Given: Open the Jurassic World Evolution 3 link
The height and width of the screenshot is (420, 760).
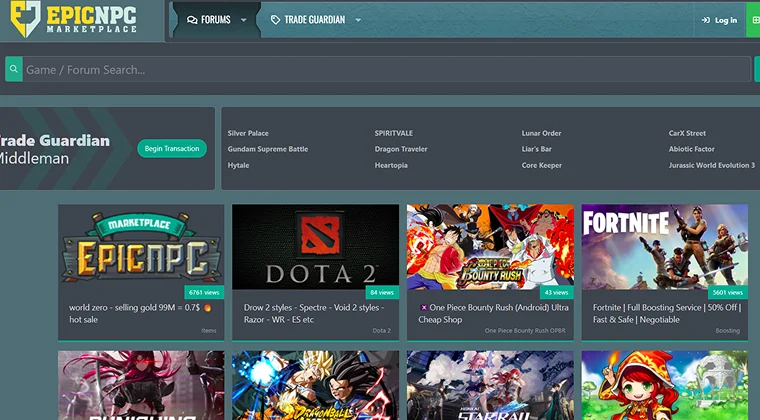Looking at the screenshot, I should (712, 165).
